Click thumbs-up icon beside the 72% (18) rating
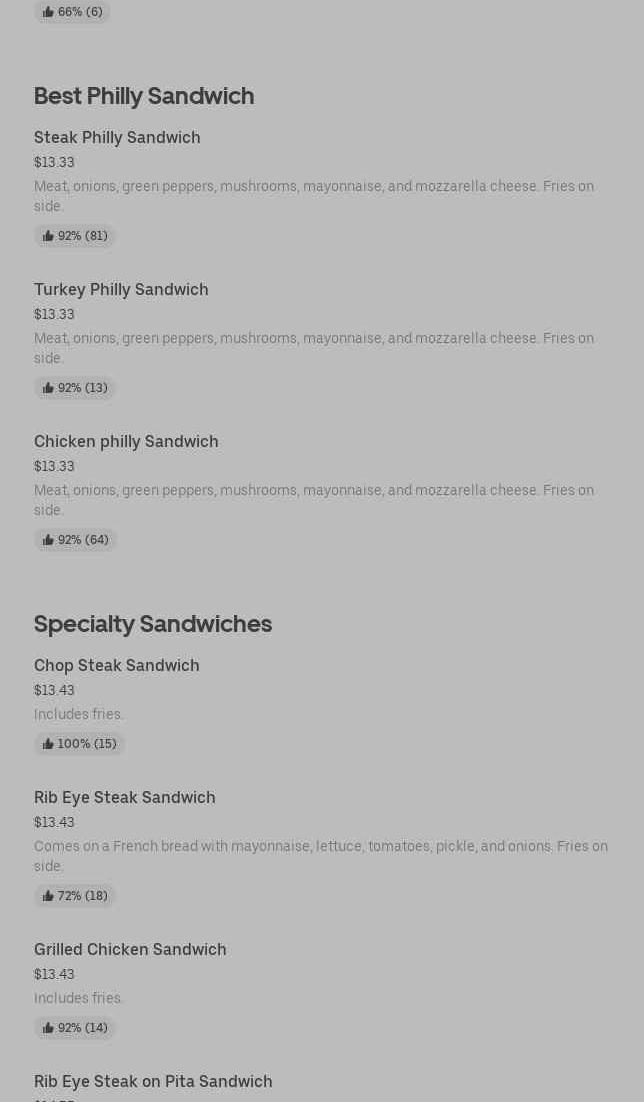 point(48,896)
